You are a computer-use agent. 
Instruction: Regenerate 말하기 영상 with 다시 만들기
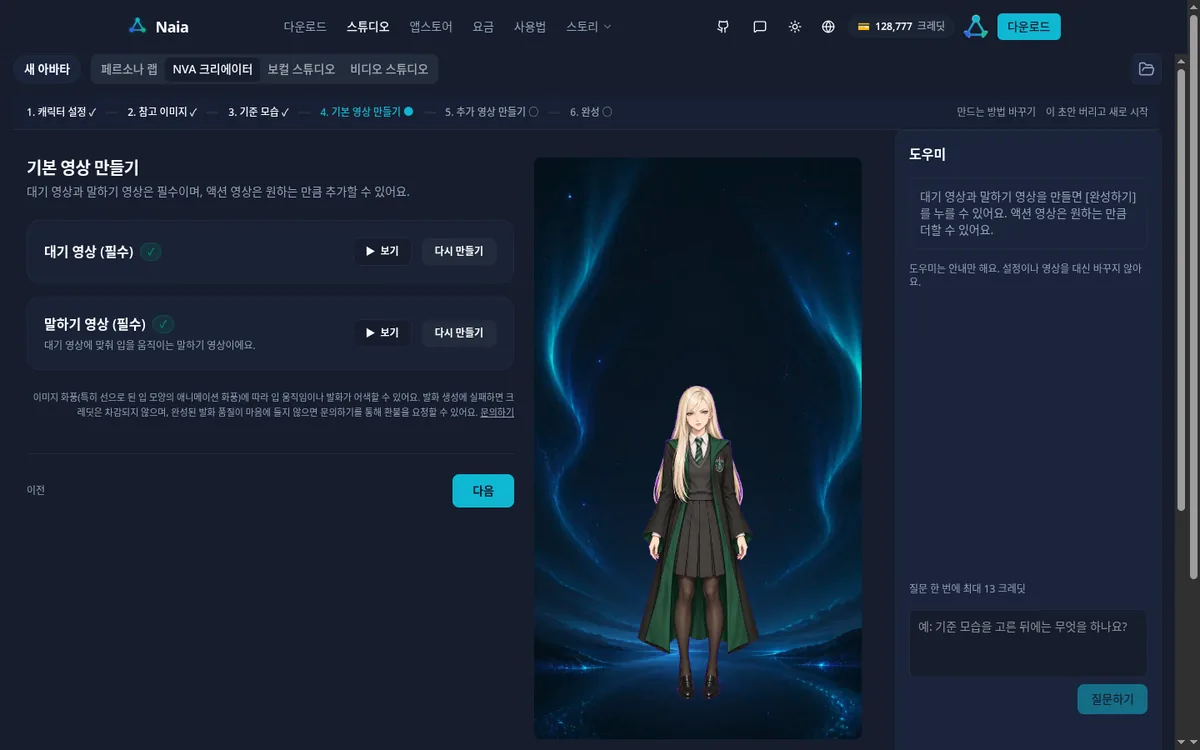pyautogui.click(x=459, y=333)
